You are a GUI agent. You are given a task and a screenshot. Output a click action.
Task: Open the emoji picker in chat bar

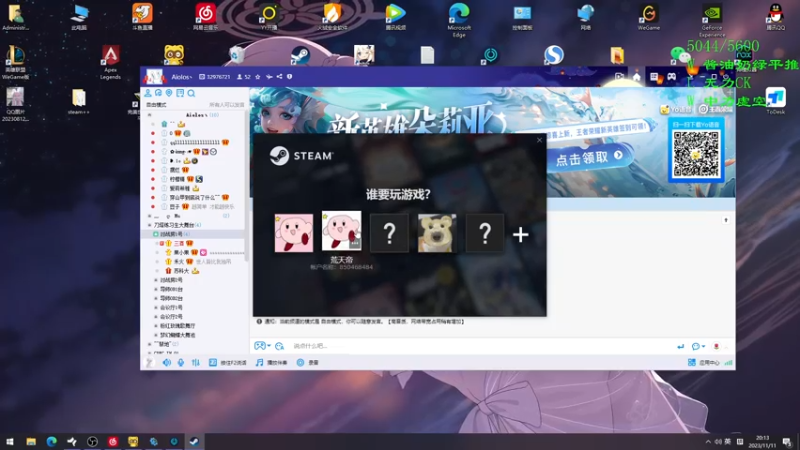[x=279, y=346]
